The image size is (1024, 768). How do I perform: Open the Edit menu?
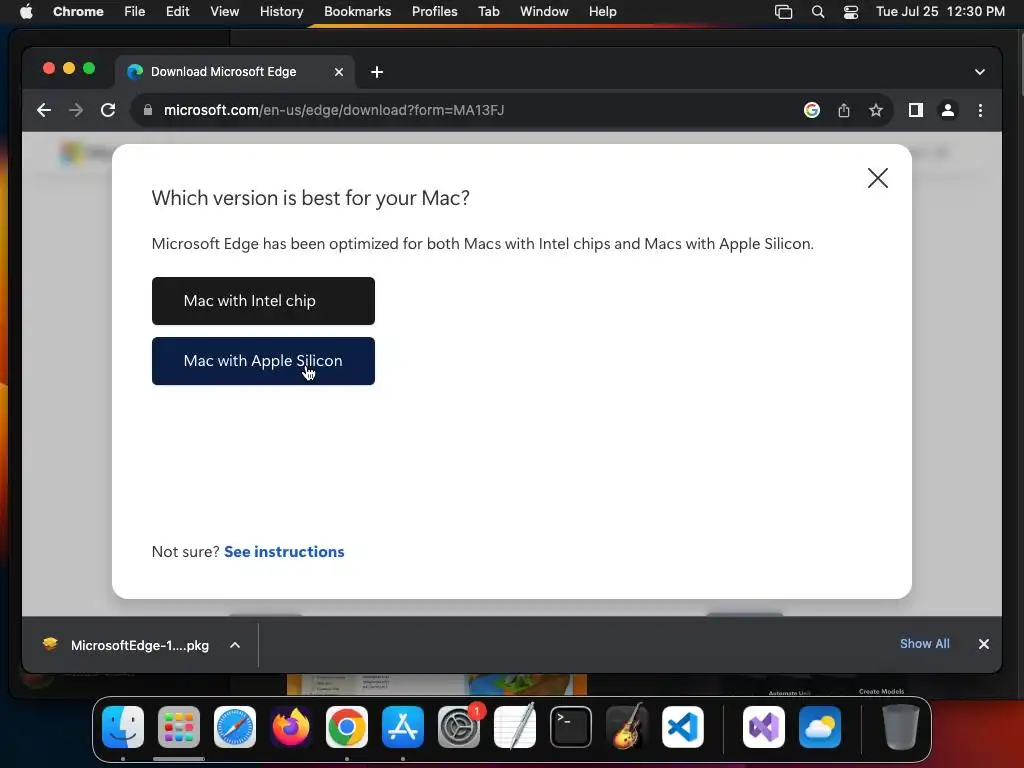pos(178,12)
